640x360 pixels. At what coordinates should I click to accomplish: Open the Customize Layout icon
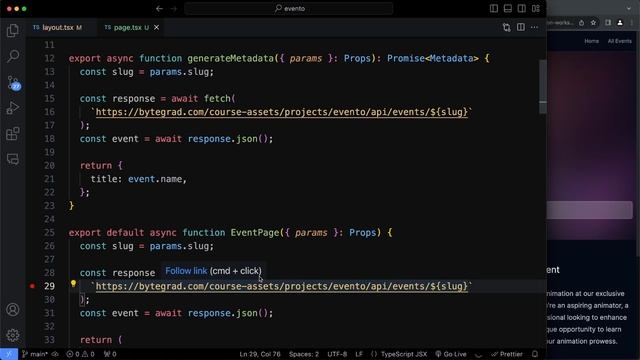coord(536,9)
